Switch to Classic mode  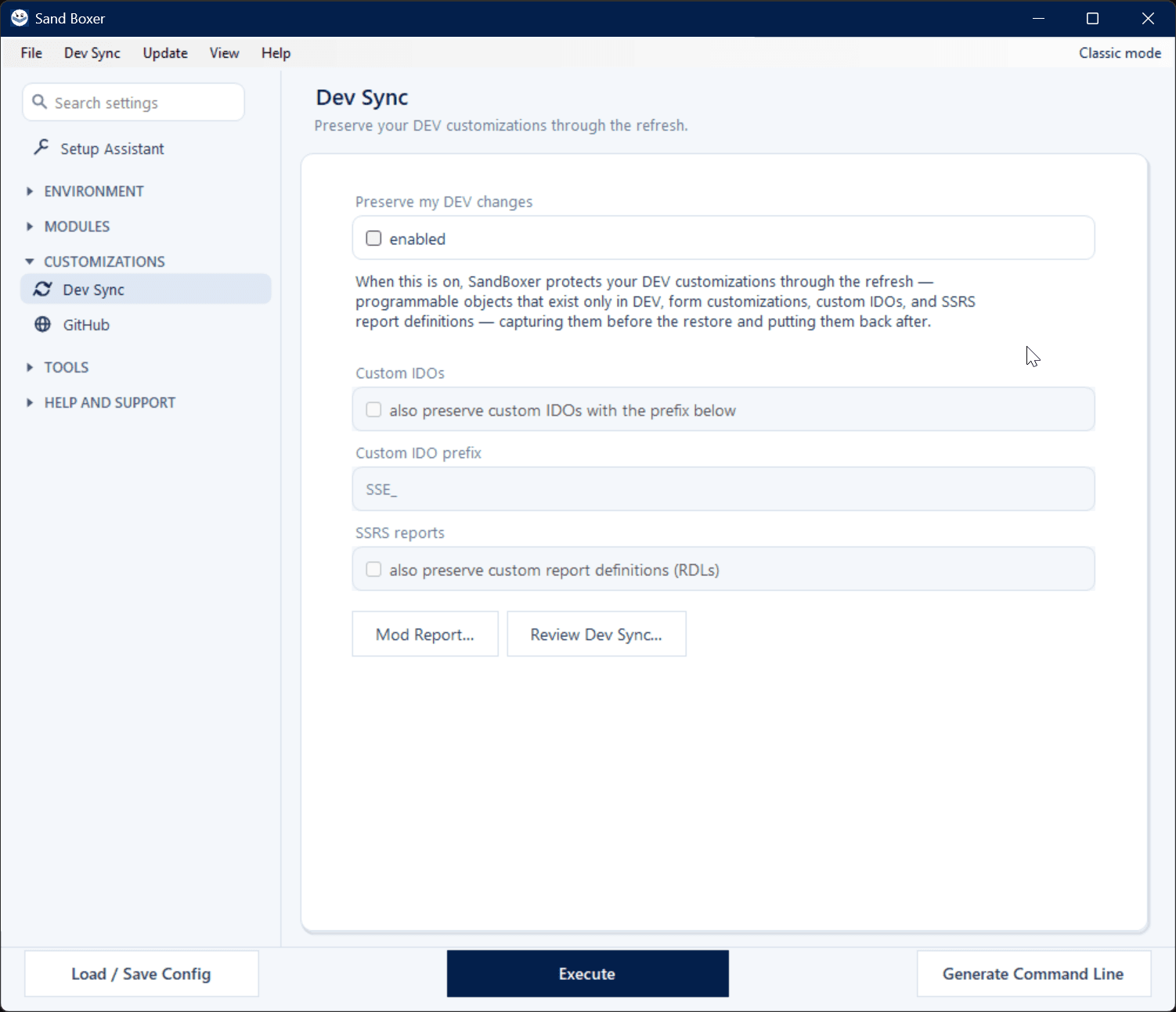click(1120, 53)
